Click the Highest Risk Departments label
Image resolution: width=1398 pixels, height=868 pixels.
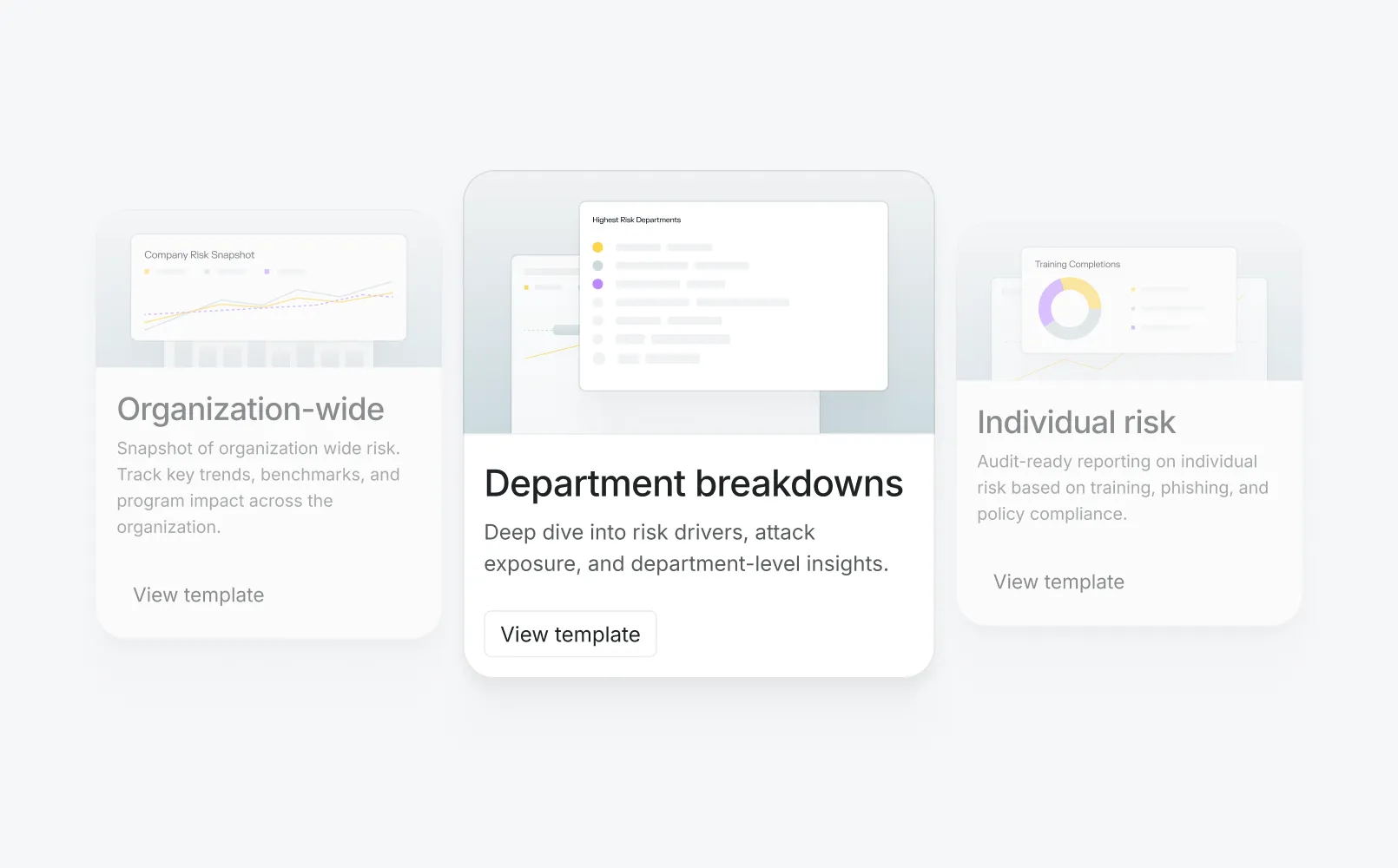636,220
